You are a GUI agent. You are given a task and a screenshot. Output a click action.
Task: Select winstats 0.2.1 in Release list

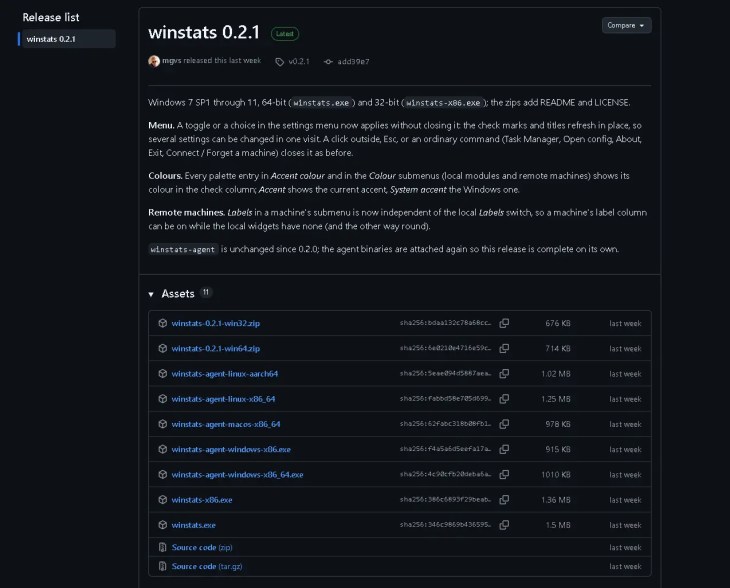(x=69, y=39)
